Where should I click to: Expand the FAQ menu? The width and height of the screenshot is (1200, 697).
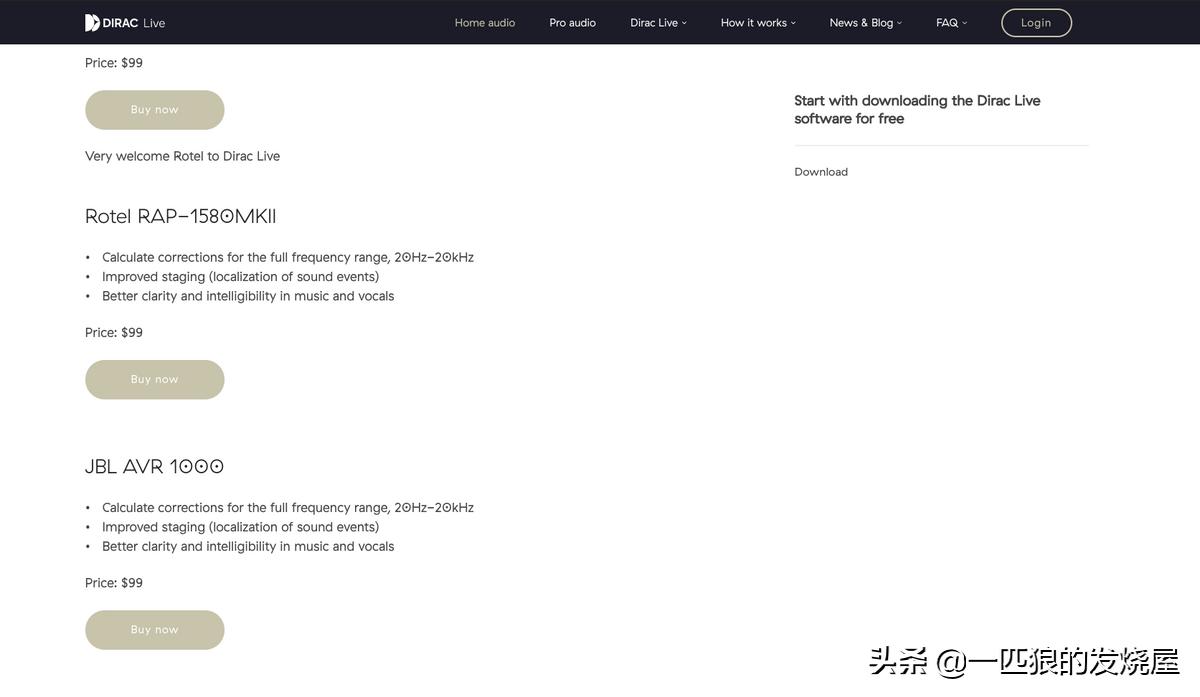tap(951, 23)
